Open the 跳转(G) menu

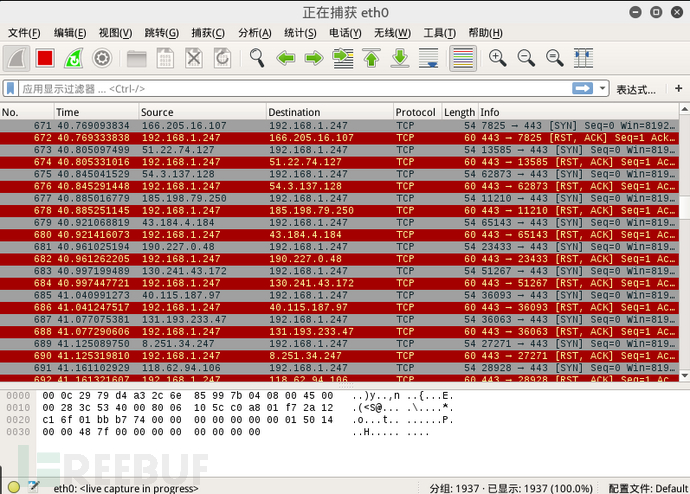click(161, 33)
